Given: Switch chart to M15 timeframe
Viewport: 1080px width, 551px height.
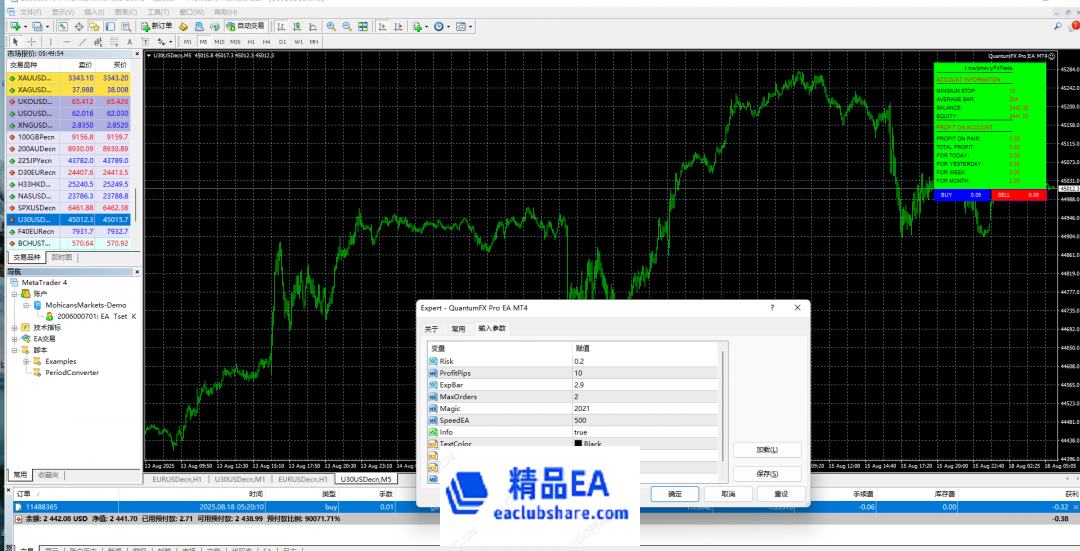Looking at the screenshot, I should (219, 42).
